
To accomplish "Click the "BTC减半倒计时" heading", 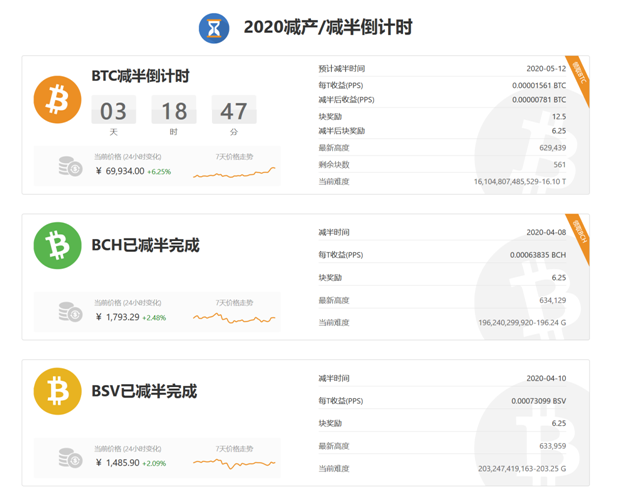I will (x=140, y=76).
